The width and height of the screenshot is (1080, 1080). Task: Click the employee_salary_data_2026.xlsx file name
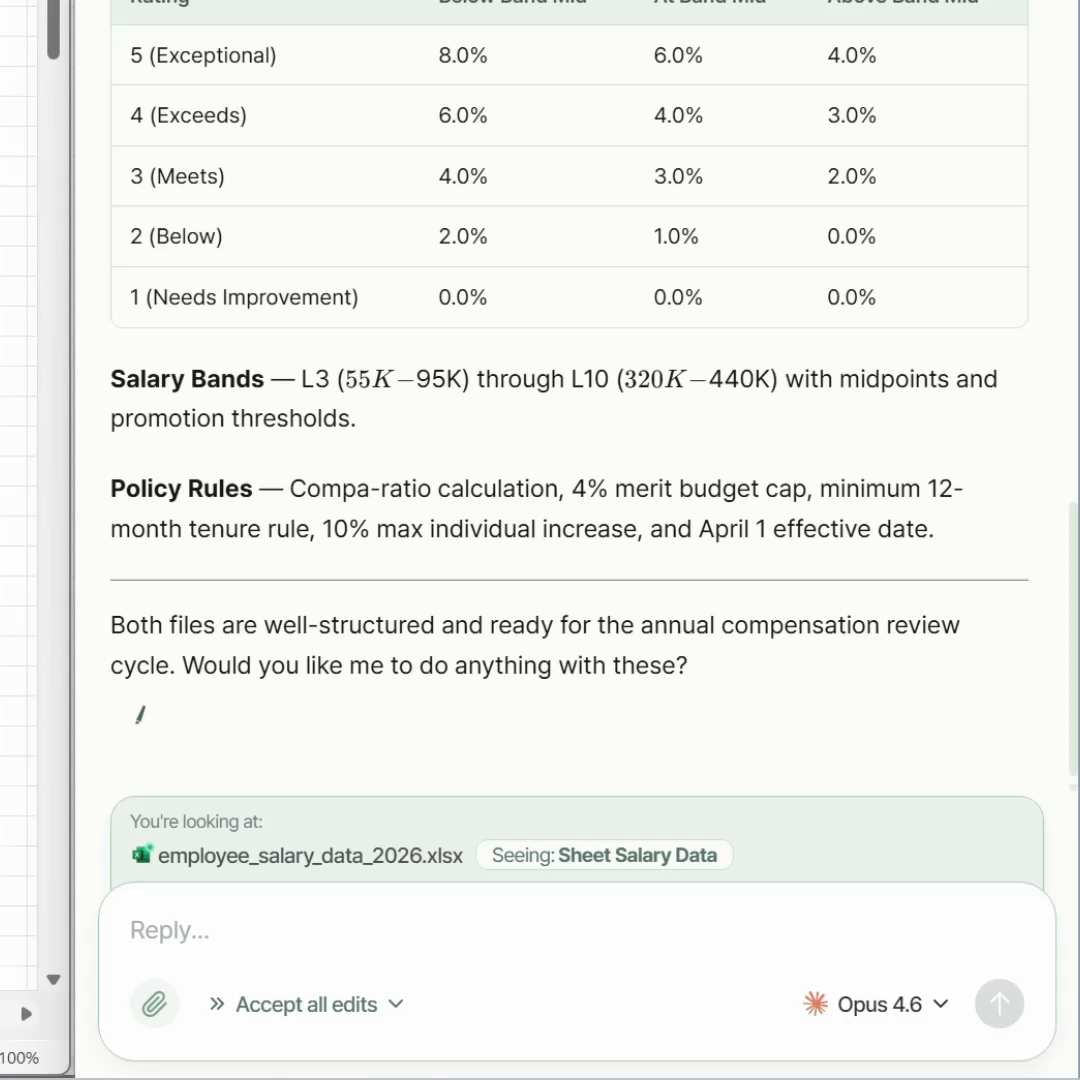click(310, 856)
